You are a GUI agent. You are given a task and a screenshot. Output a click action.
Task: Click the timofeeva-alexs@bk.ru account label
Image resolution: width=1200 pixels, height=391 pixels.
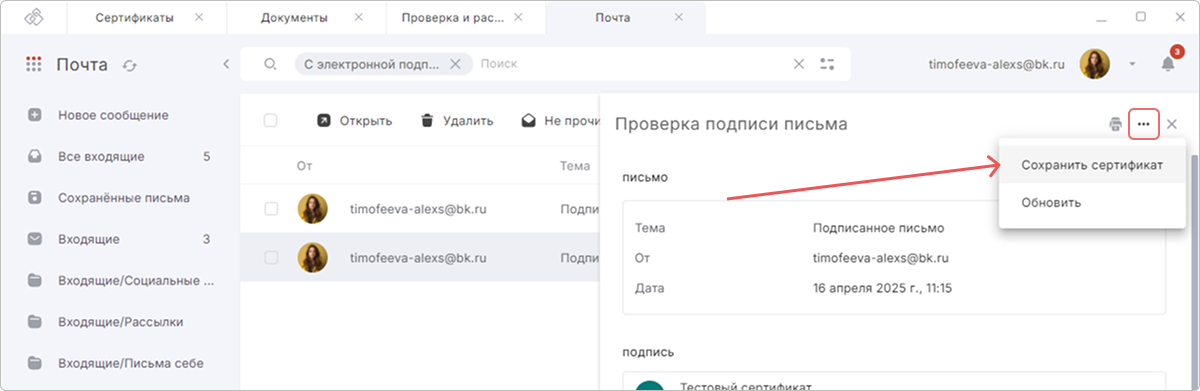995,64
